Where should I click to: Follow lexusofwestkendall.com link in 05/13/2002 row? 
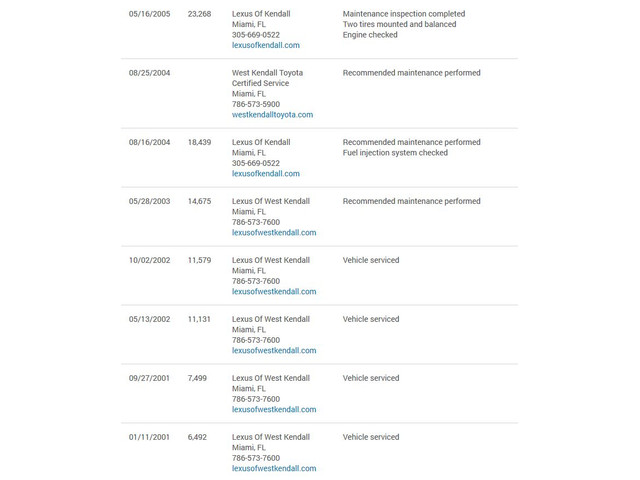click(x=274, y=351)
